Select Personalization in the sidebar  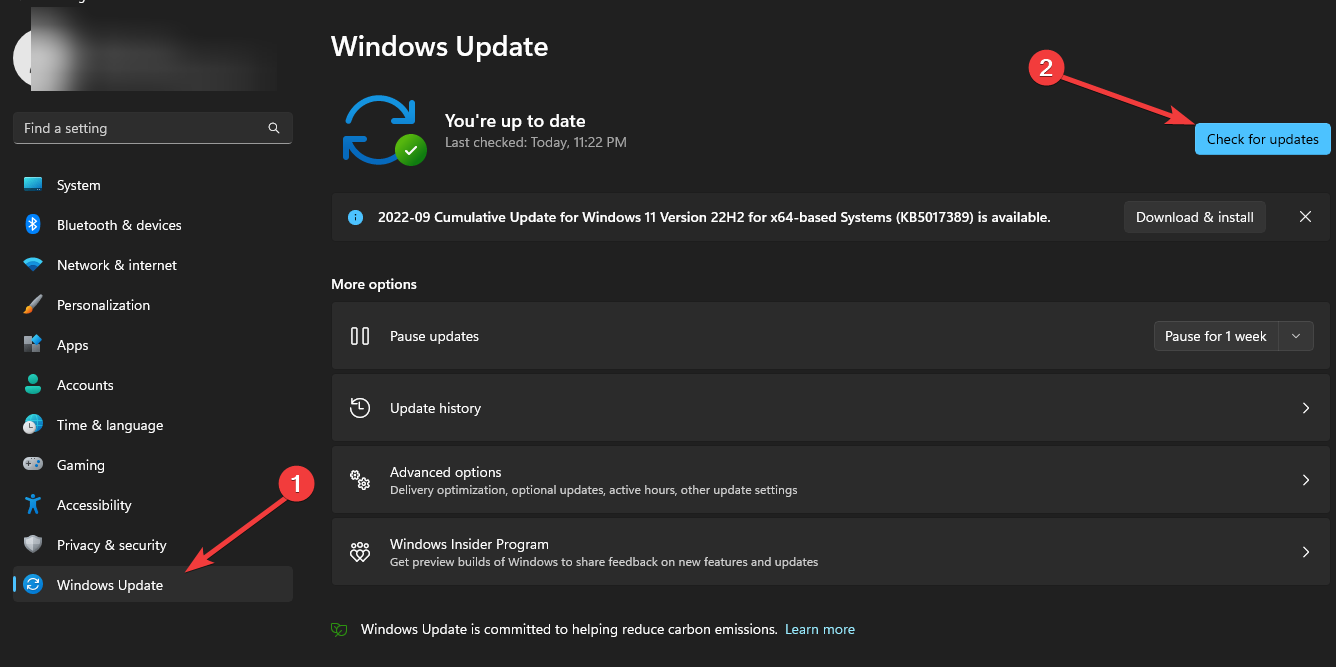pyautogui.click(x=153, y=305)
